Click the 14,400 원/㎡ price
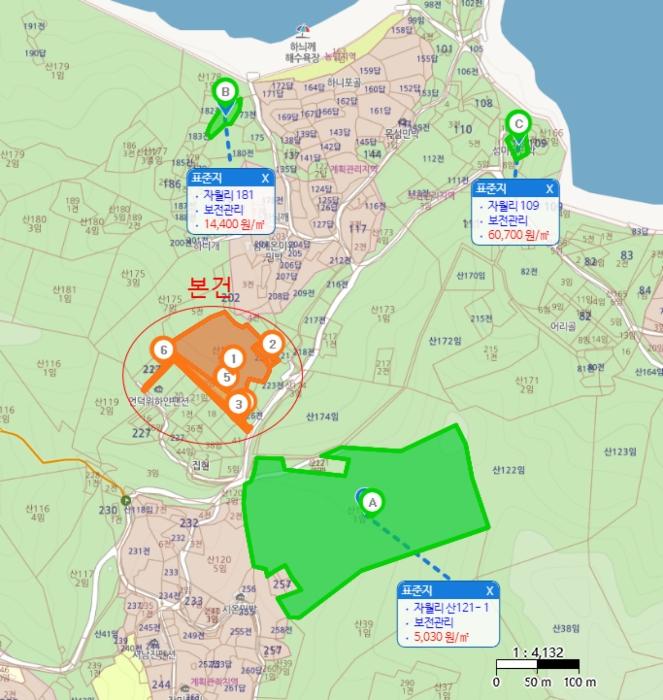The height and width of the screenshot is (700, 663). (x=234, y=224)
